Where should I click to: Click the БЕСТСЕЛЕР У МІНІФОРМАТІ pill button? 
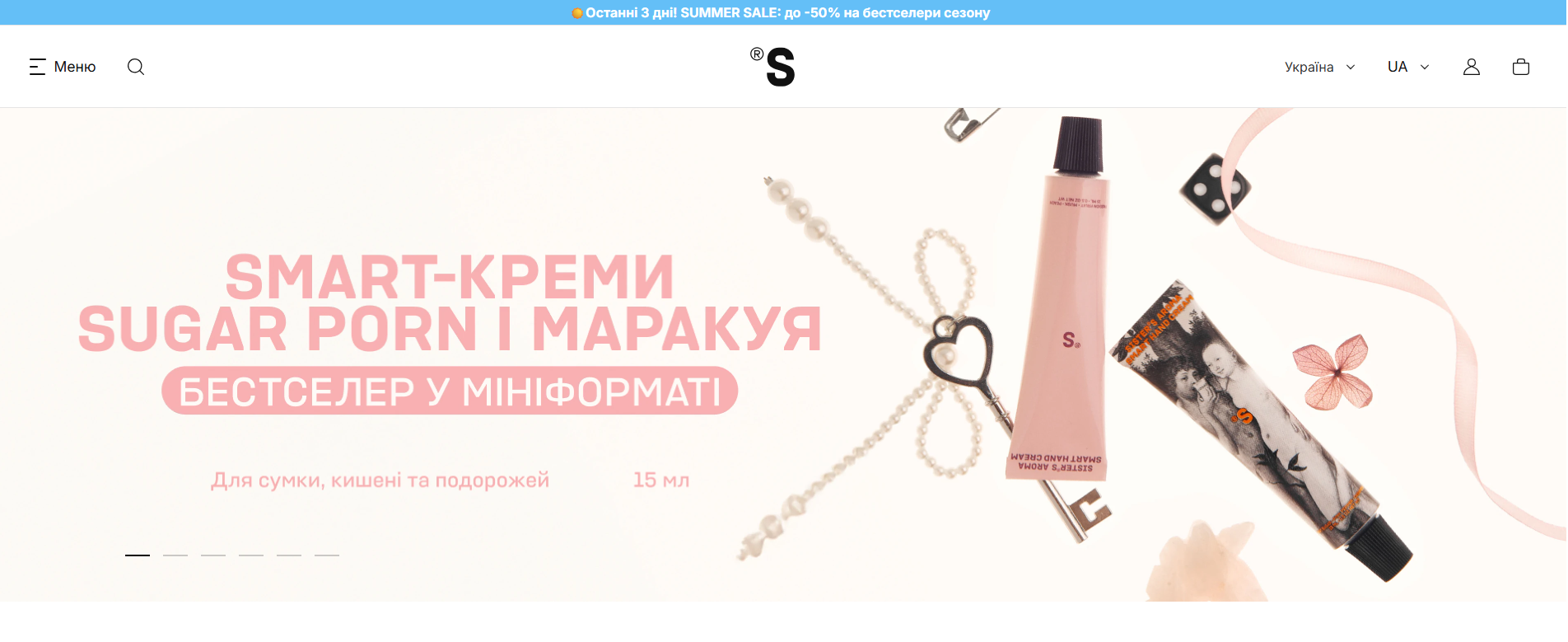pos(450,391)
